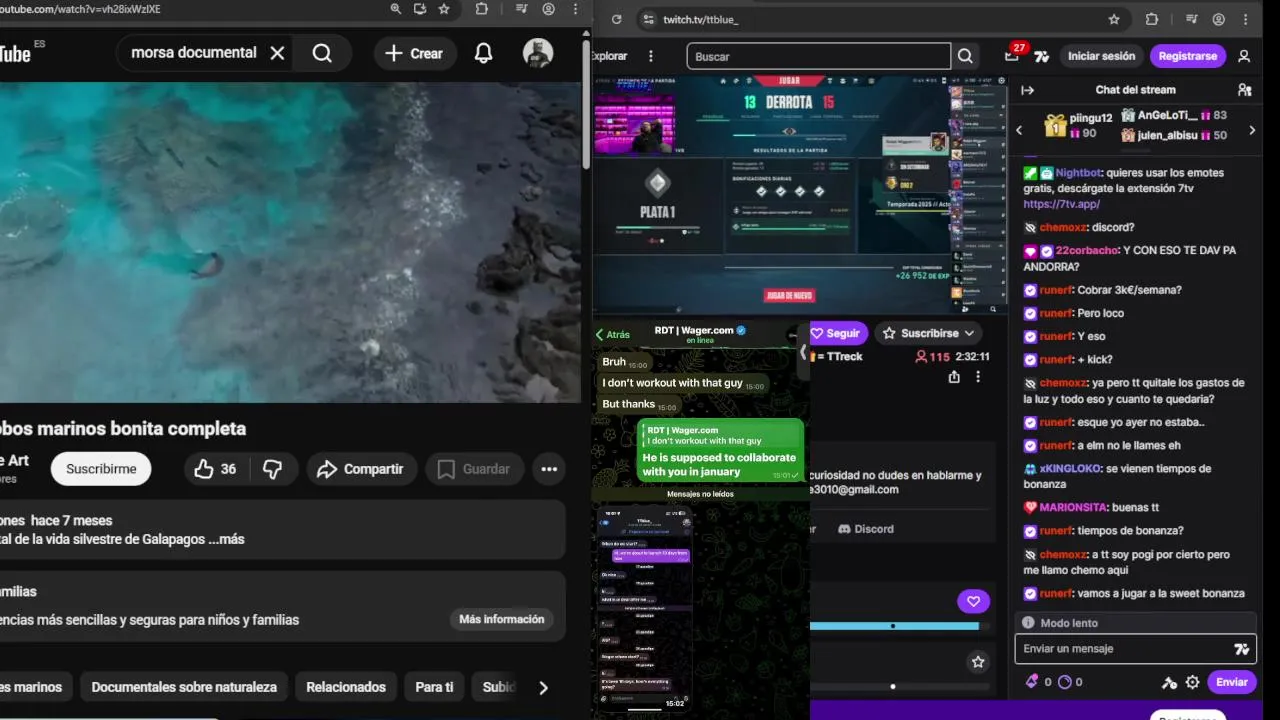Viewport: 1280px width, 720px height.
Task: Go back with Atrás in the WhatsApp overlay
Action: [x=613, y=335]
